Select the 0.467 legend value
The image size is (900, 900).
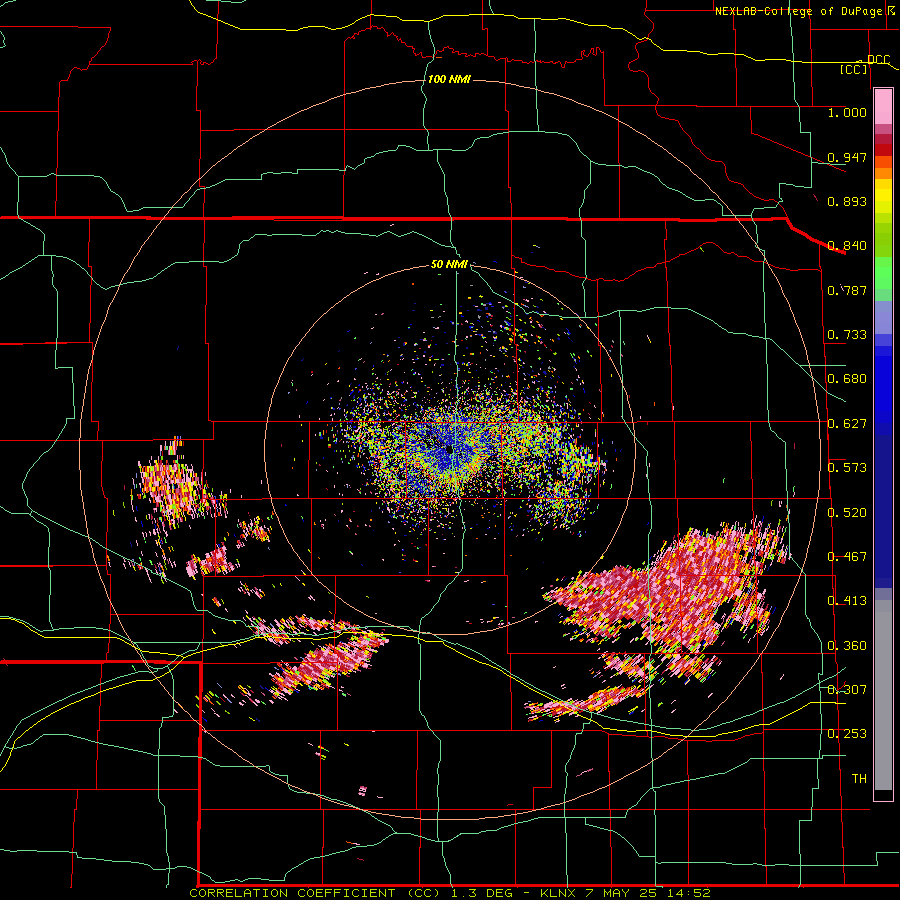click(x=847, y=557)
